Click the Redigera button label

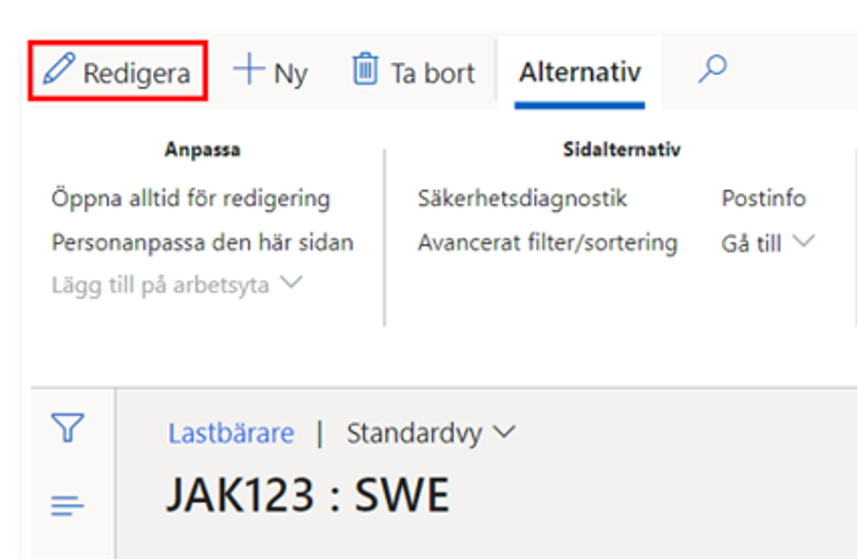[x=136, y=73]
